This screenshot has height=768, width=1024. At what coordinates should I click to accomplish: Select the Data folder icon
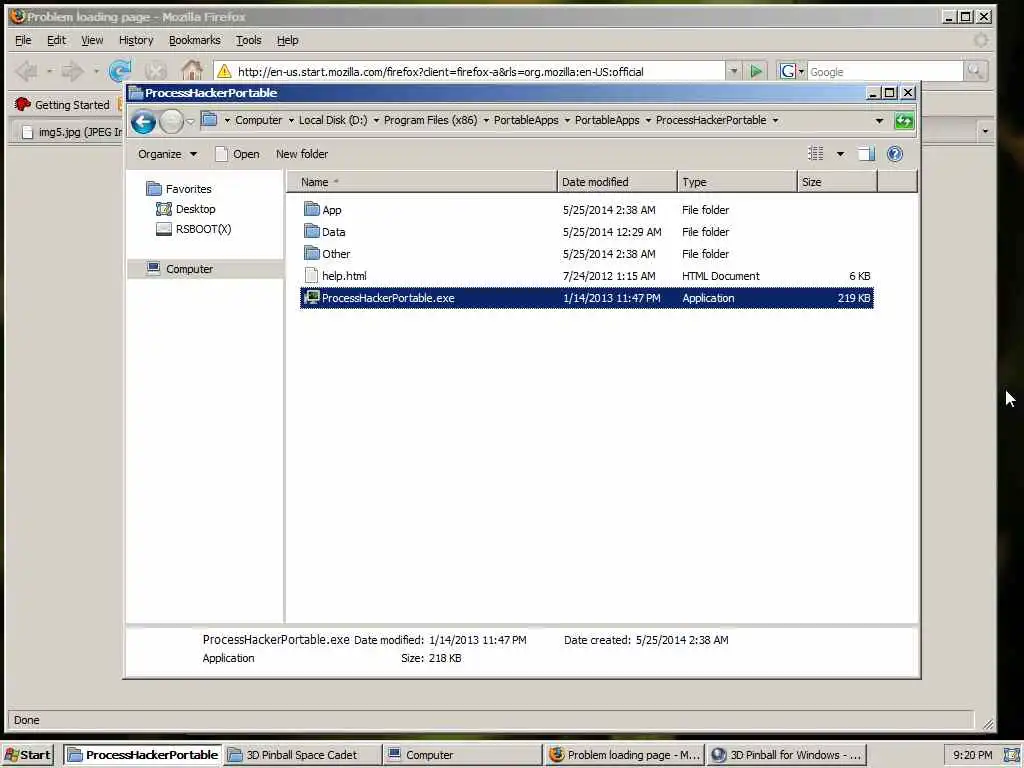click(x=312, y=231)
